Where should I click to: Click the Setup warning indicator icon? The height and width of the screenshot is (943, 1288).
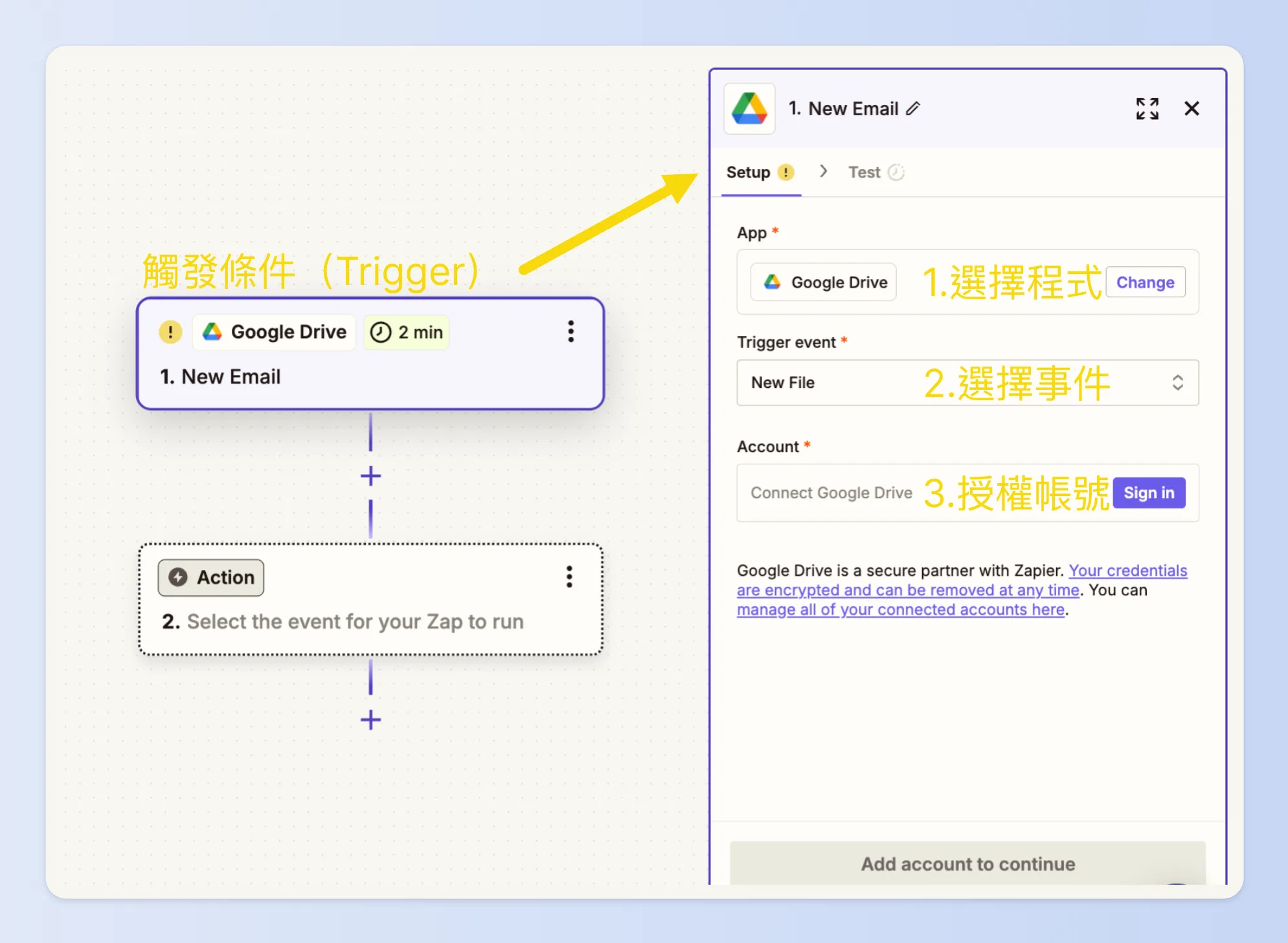click(785, 172)
